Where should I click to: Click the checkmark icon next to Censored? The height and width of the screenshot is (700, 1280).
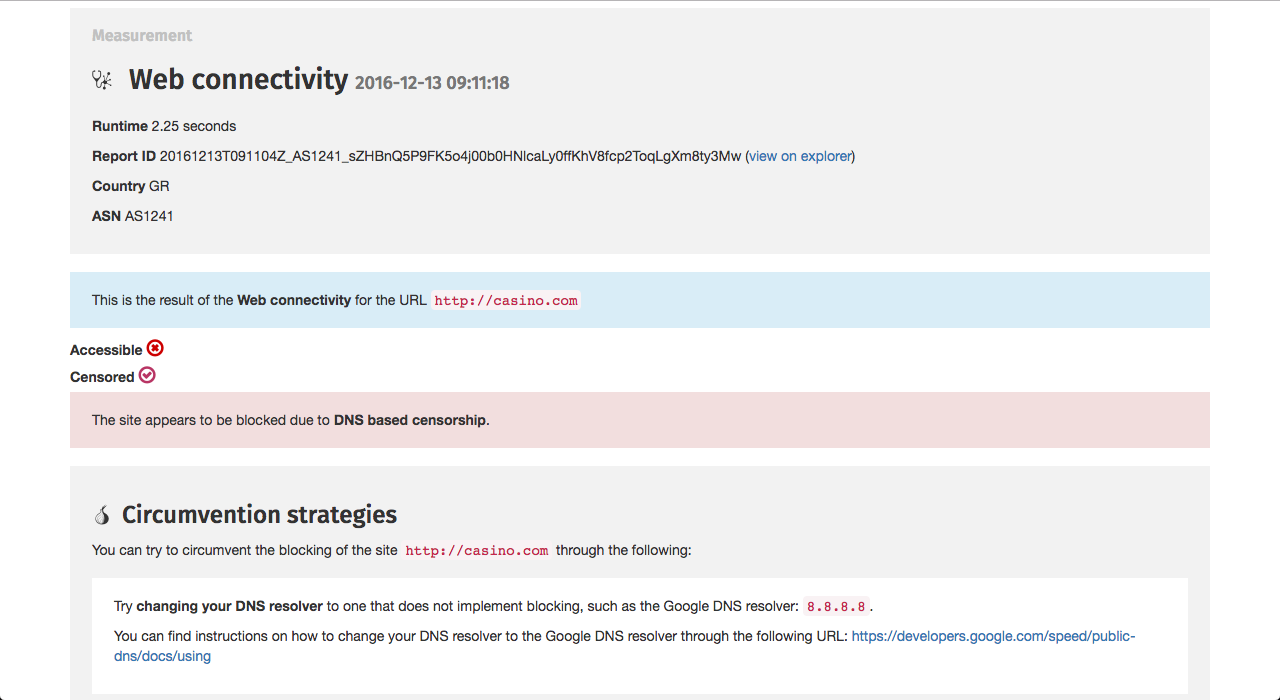tap(147, 375)
